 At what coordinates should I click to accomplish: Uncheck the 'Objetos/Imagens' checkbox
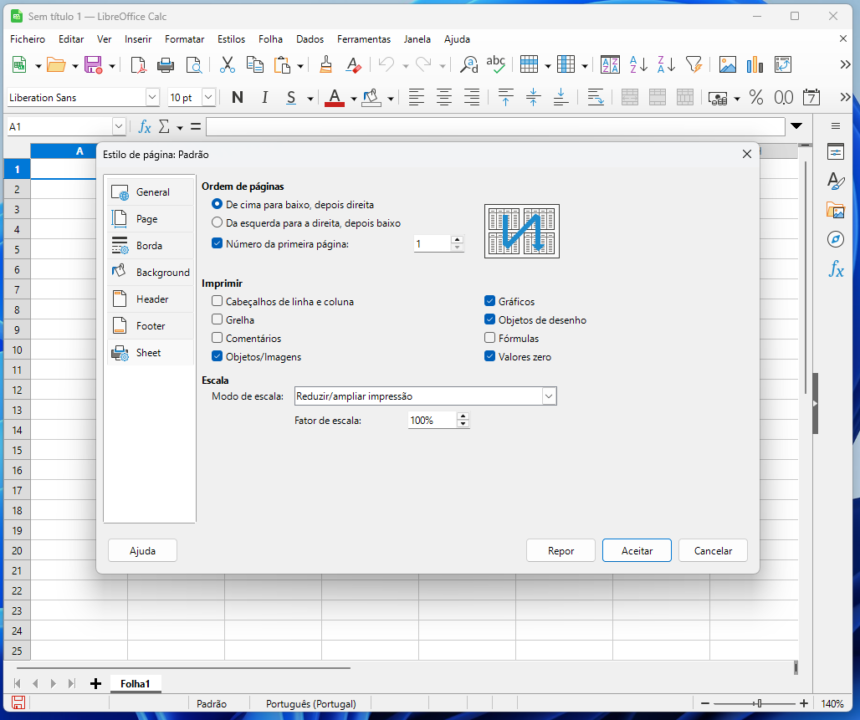point(217,356)
